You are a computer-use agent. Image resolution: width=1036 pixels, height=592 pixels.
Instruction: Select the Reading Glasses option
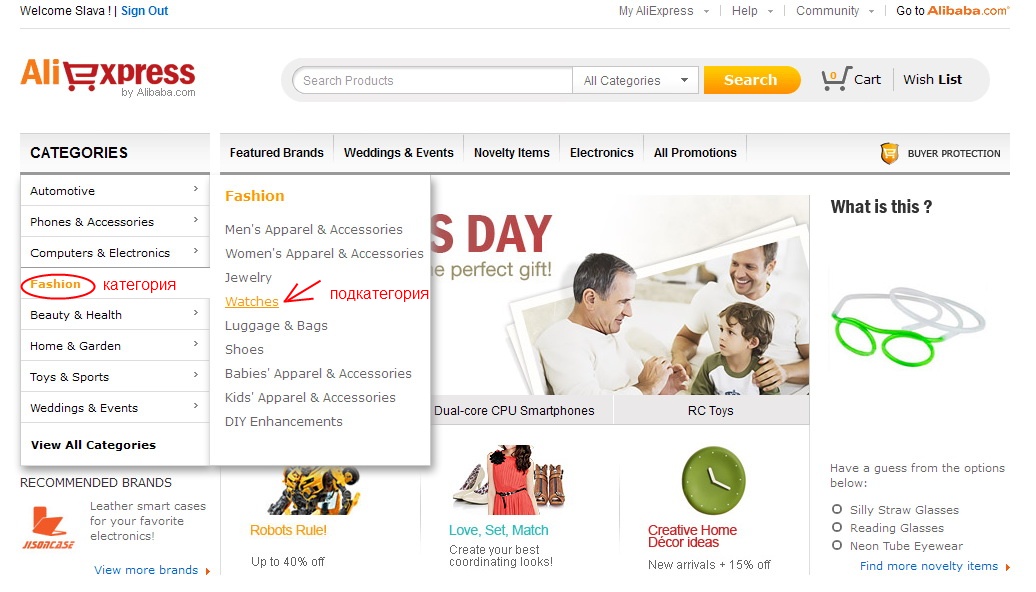[x=837, y=527]
